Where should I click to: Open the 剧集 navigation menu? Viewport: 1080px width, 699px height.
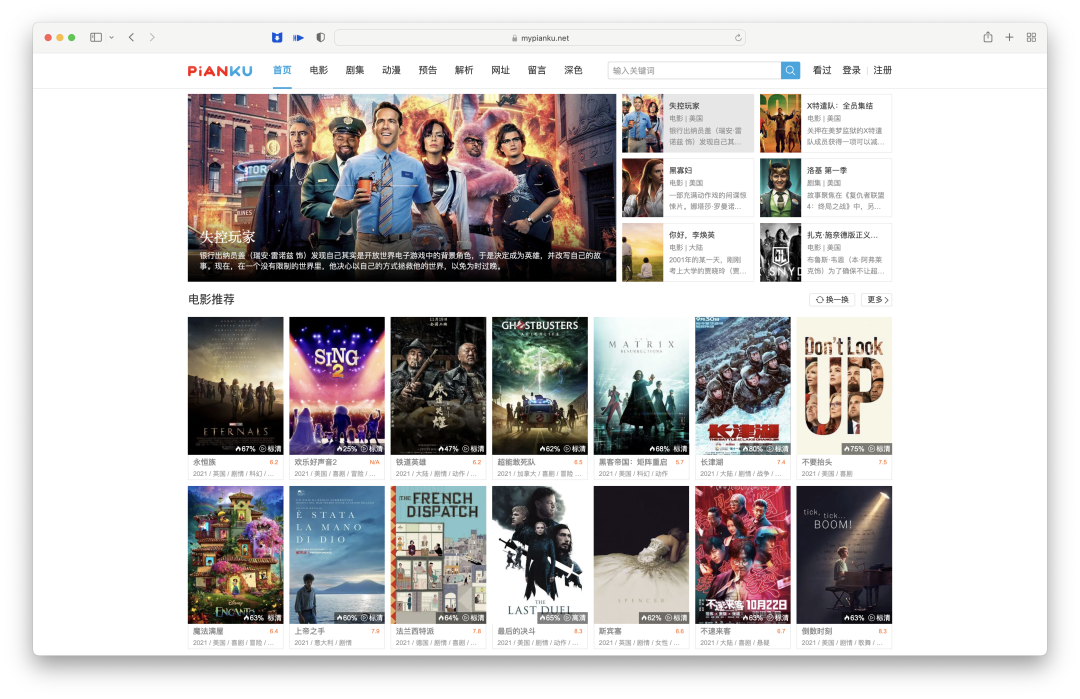[355, 70]
